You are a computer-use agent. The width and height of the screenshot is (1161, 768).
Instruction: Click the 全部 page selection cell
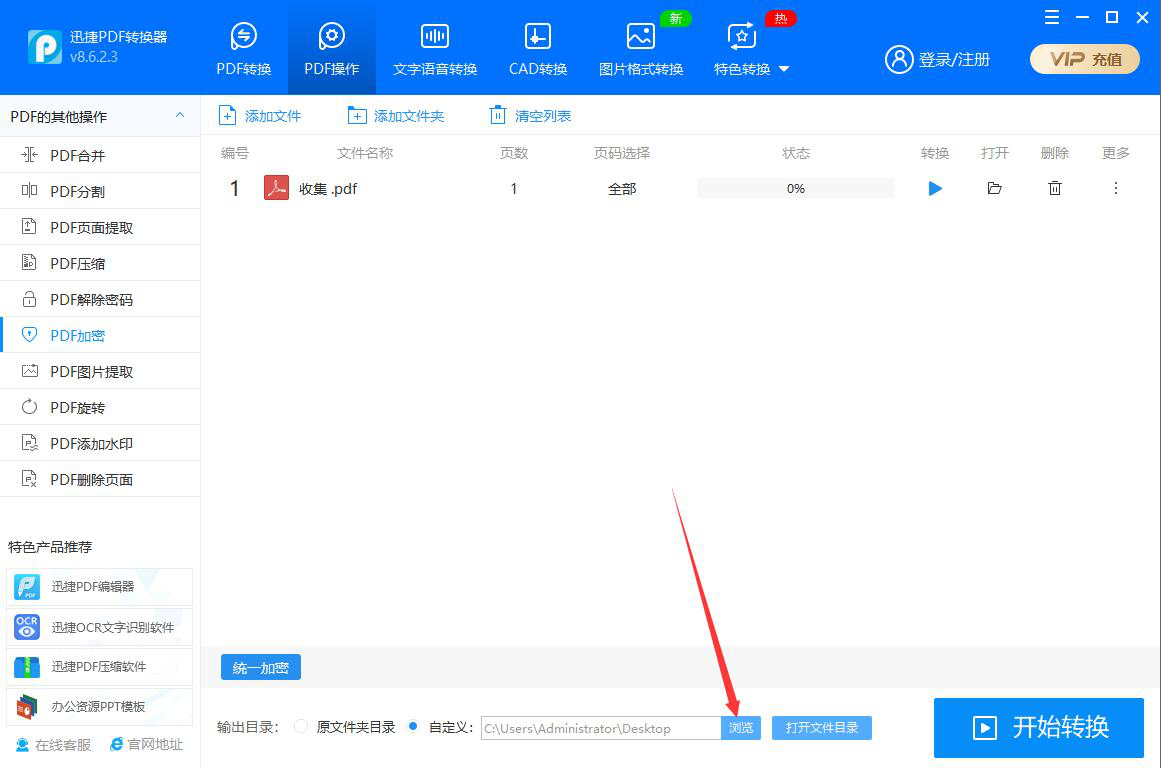point(622,189)
